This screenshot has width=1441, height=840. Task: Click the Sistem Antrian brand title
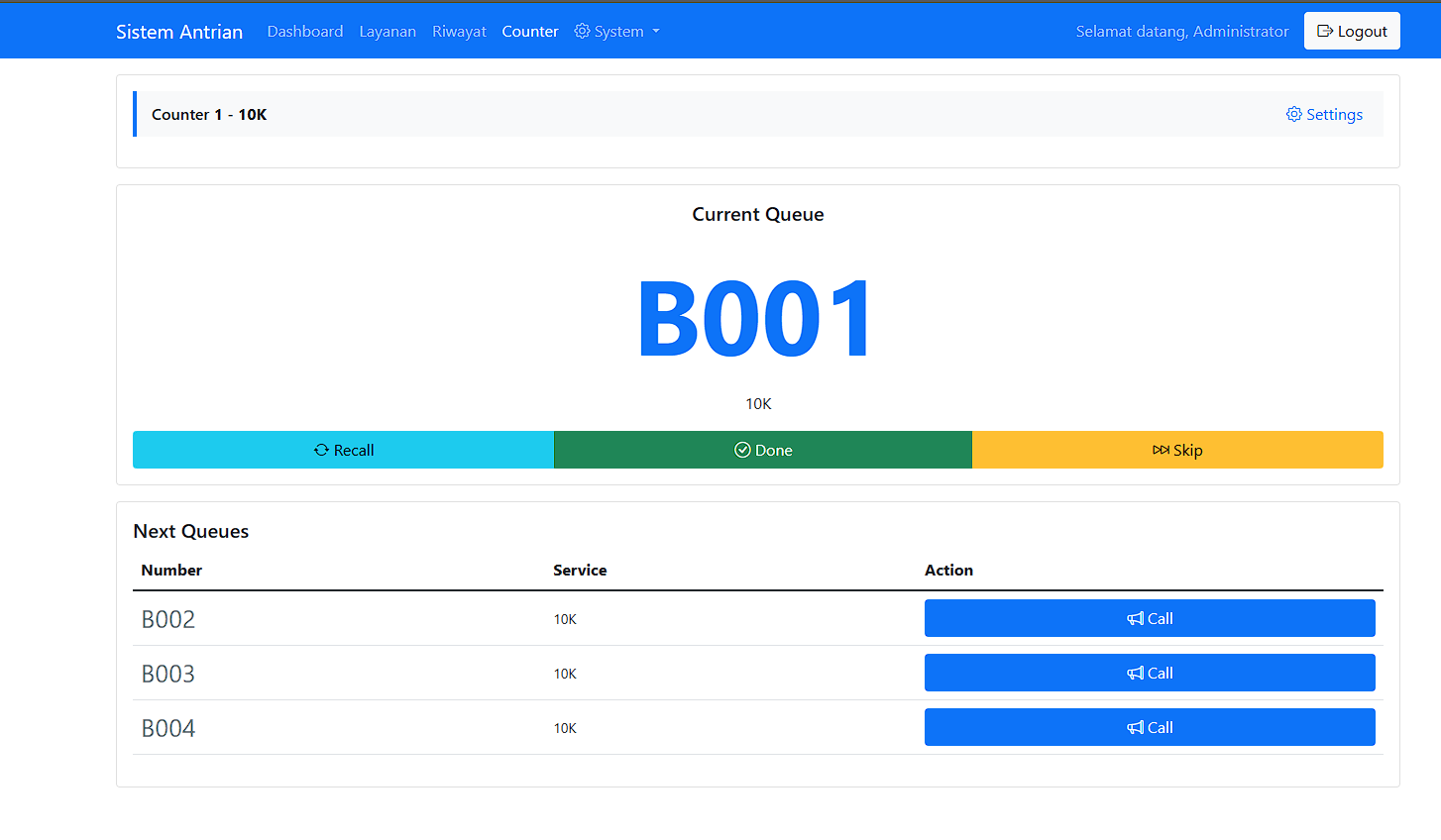pos(179,32)
